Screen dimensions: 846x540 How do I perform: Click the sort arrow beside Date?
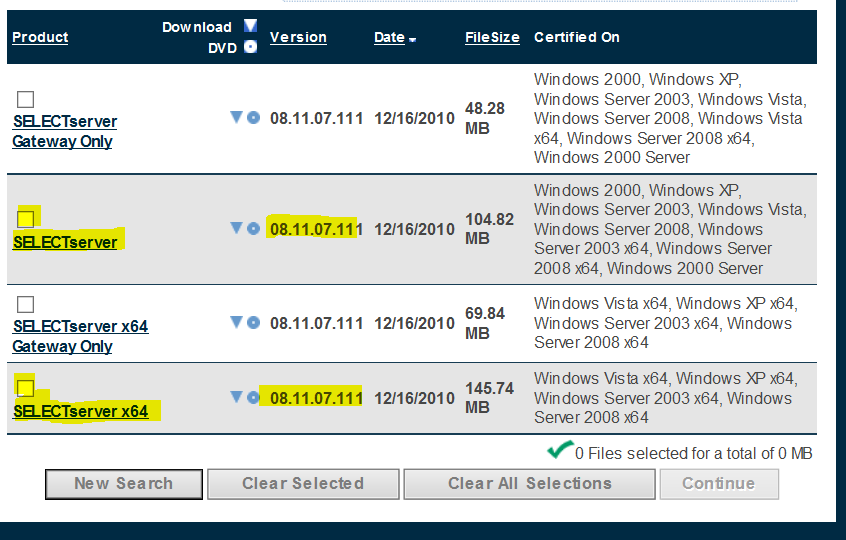point(413,40)
